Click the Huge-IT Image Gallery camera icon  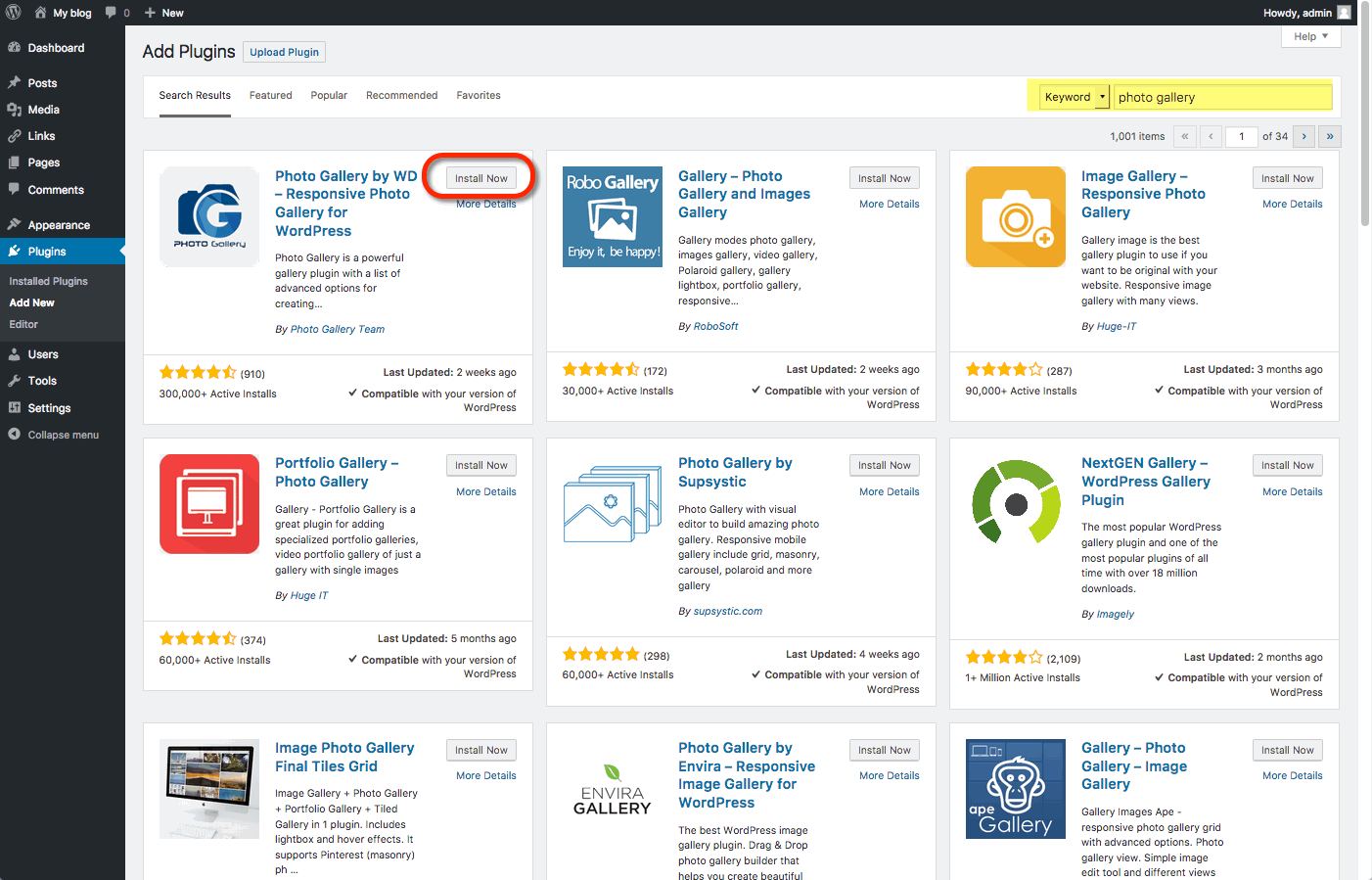(1016, 216)
